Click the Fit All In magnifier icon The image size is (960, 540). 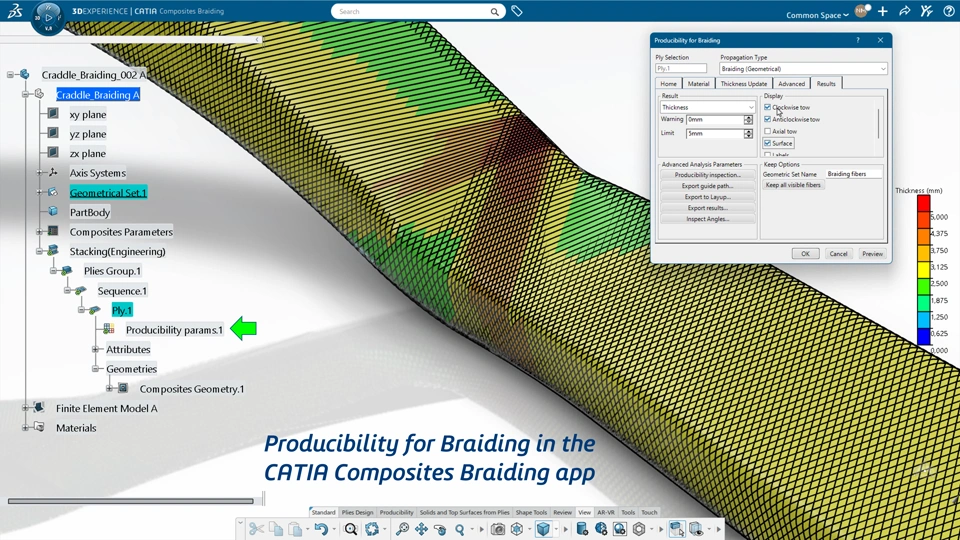click(351, 528)
